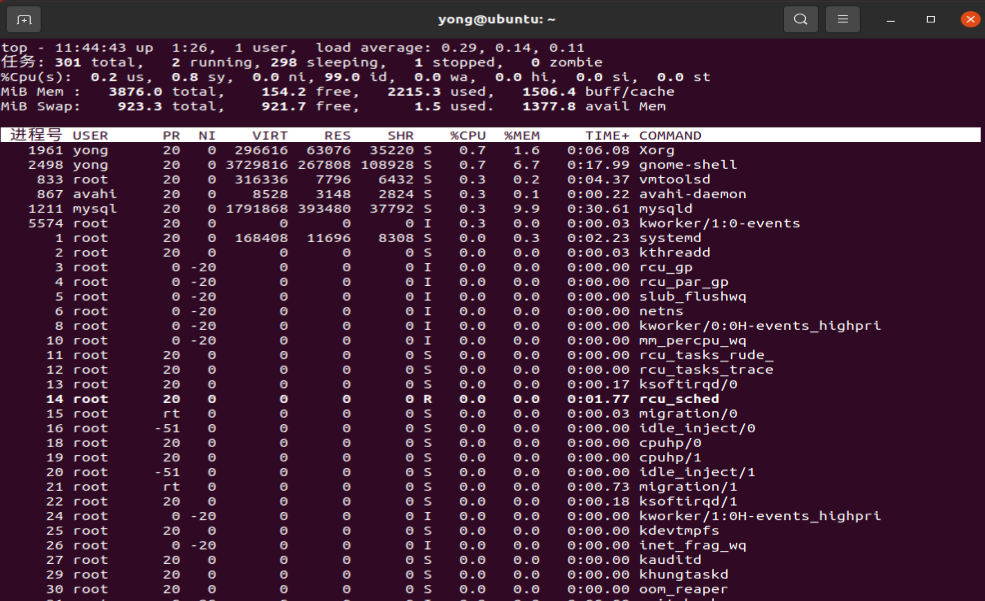Click the vmtoolsd process name
Screen dimensions: 985x601
[675, 180]
